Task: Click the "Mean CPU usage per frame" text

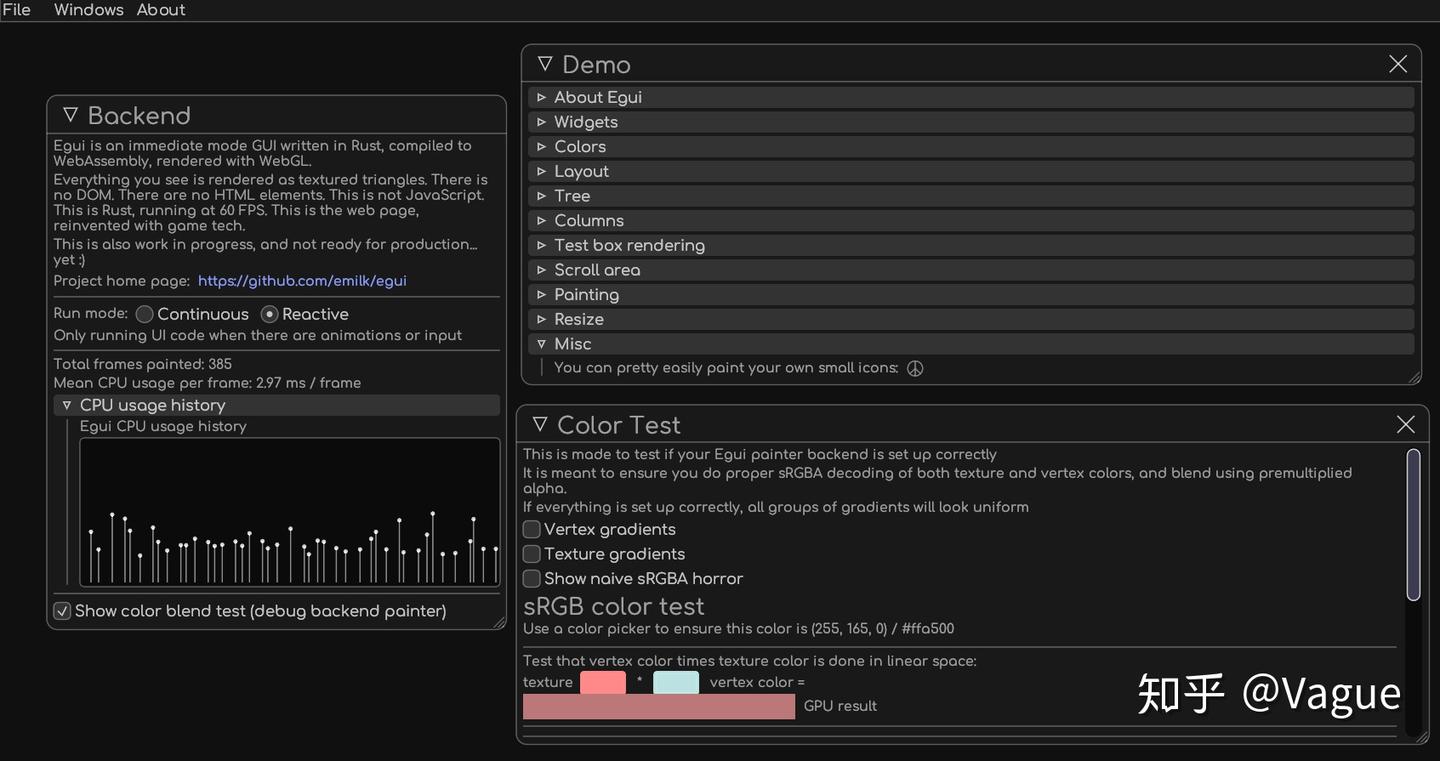Action: (x=207, y=383)
